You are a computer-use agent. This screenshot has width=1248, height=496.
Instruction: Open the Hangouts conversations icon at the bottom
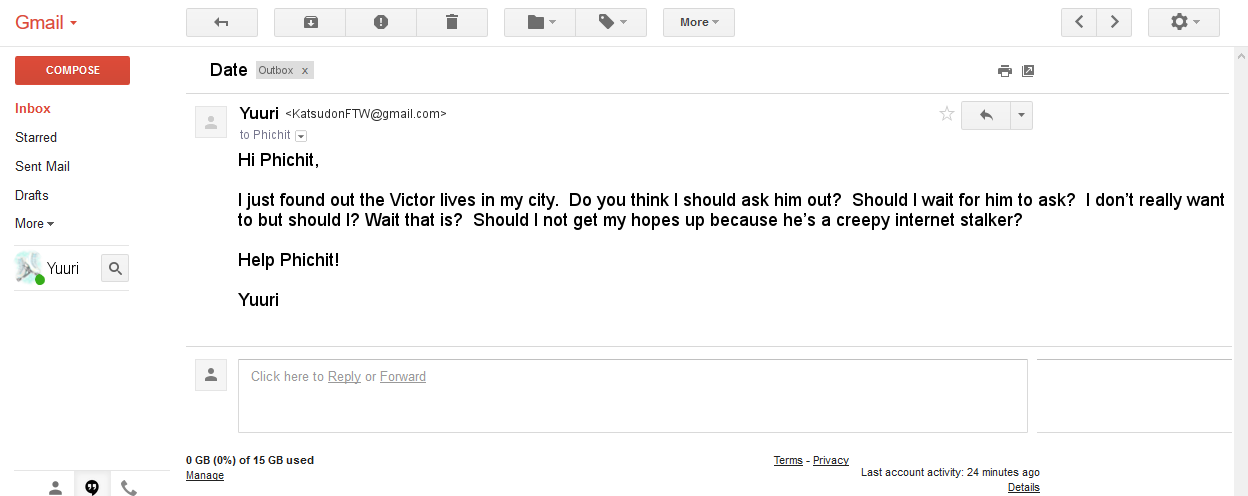pos(92,487)
